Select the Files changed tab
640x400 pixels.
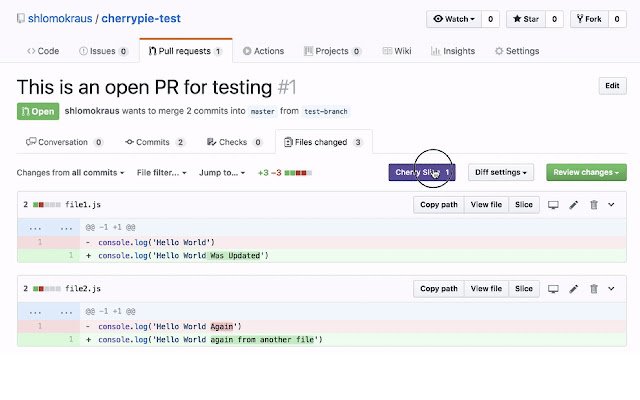[323, 142]
